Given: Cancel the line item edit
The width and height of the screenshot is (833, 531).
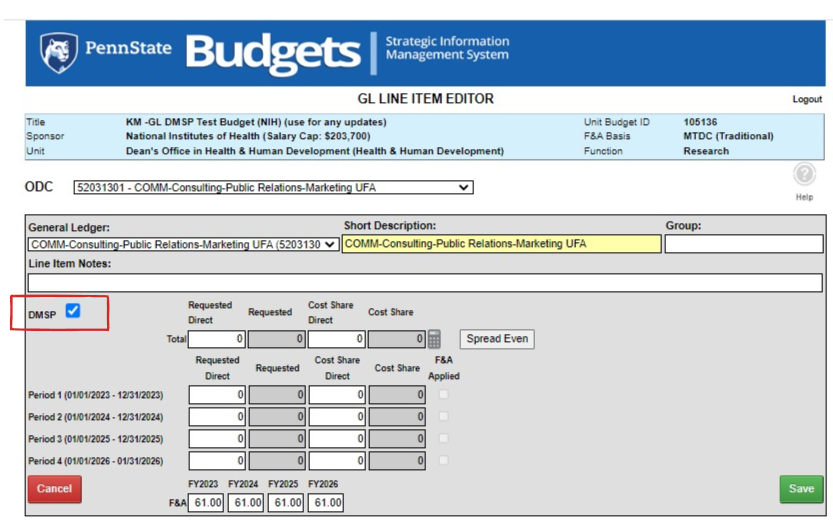Looking at the screenshot, I should [55, 489].
